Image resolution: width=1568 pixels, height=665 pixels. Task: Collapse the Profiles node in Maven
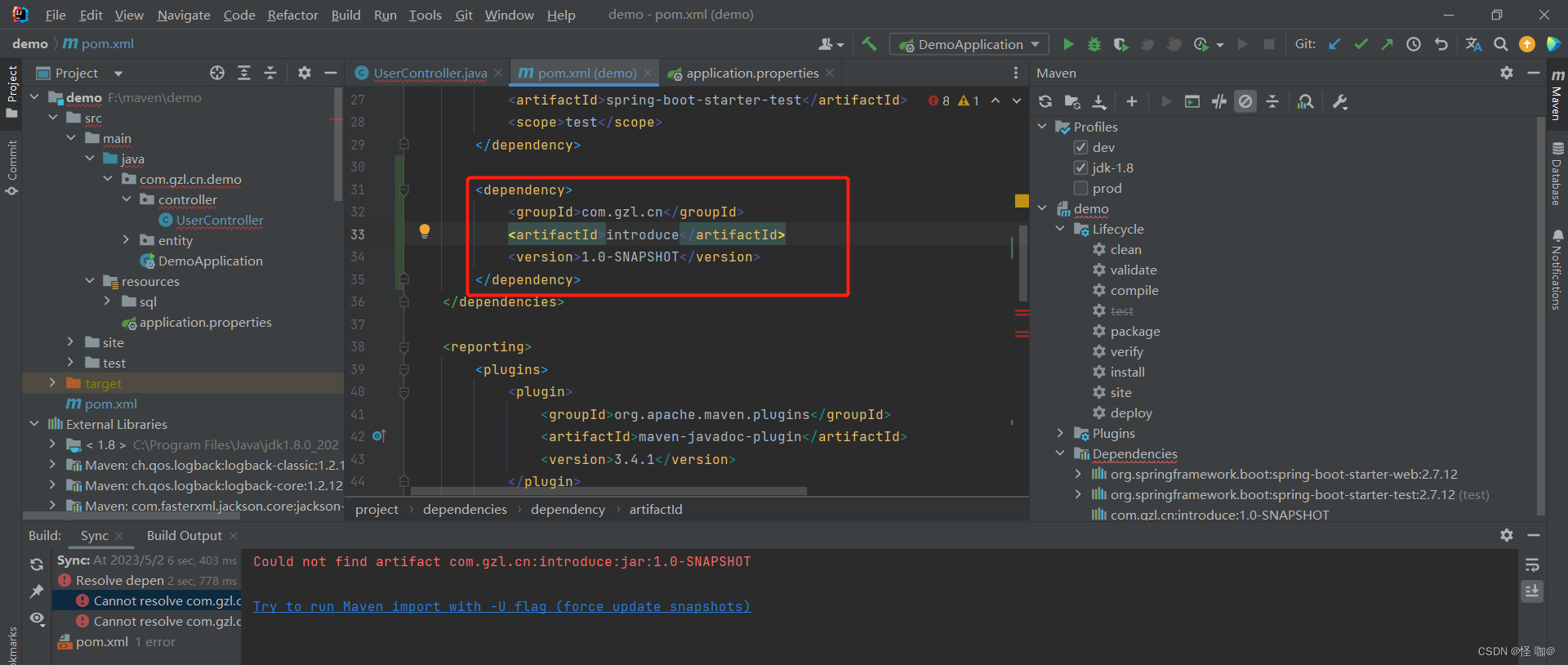1042,127
